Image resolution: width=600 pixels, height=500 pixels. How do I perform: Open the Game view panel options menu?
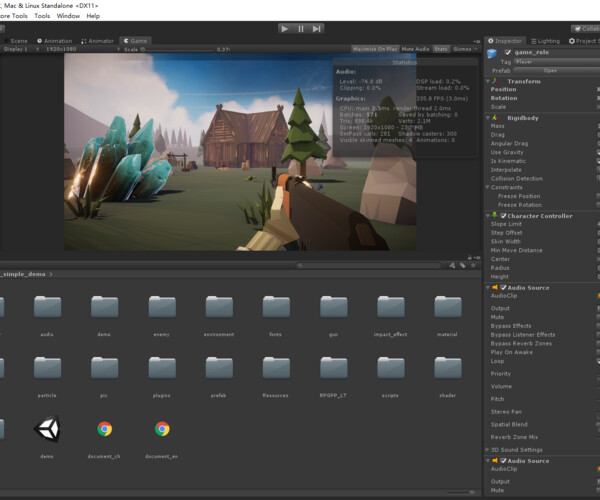click(477, 41)
